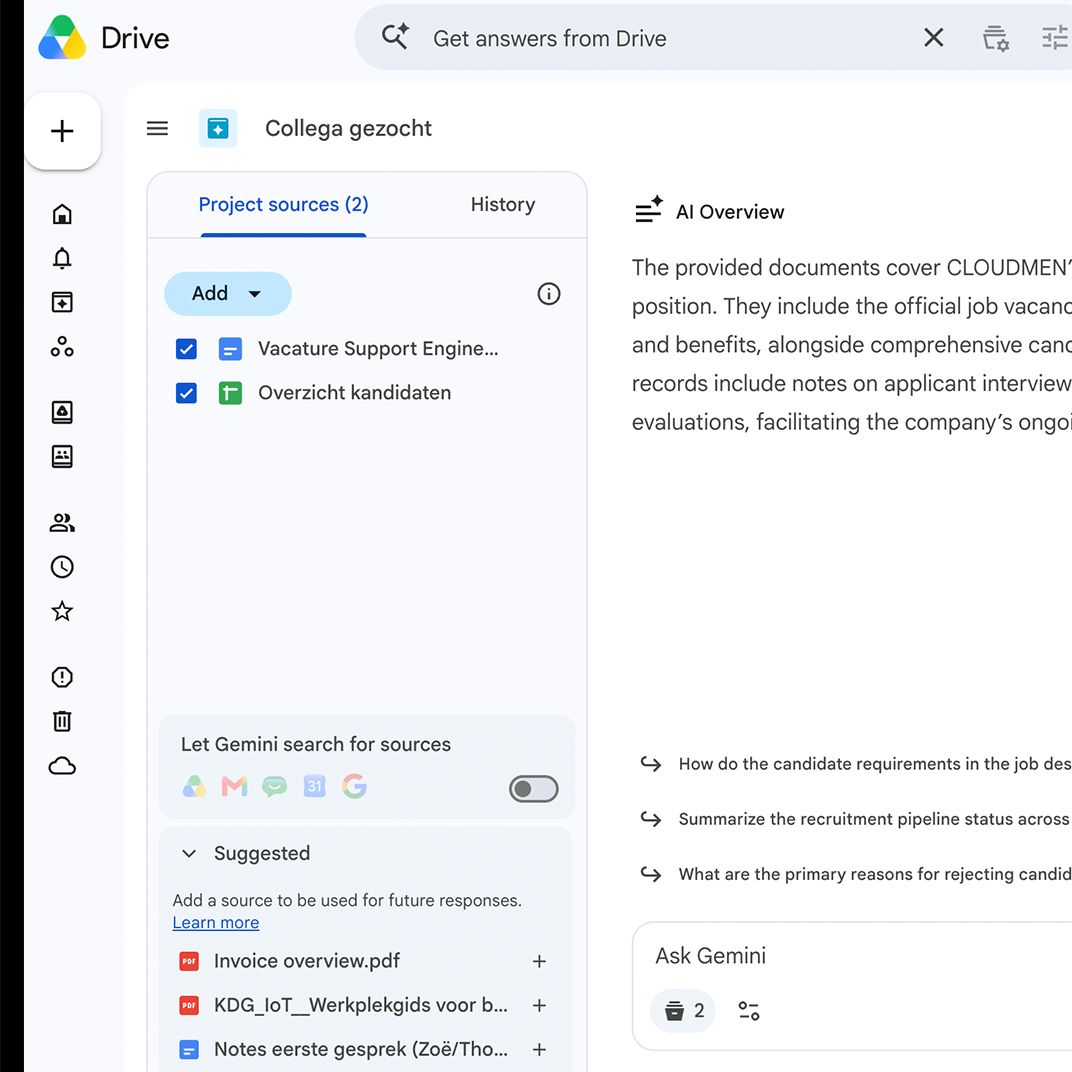Open the Learn more link
Image resolution: width=1072 pixels, height=1072 pixels.
pyautogui.click(x=215, y=922)
